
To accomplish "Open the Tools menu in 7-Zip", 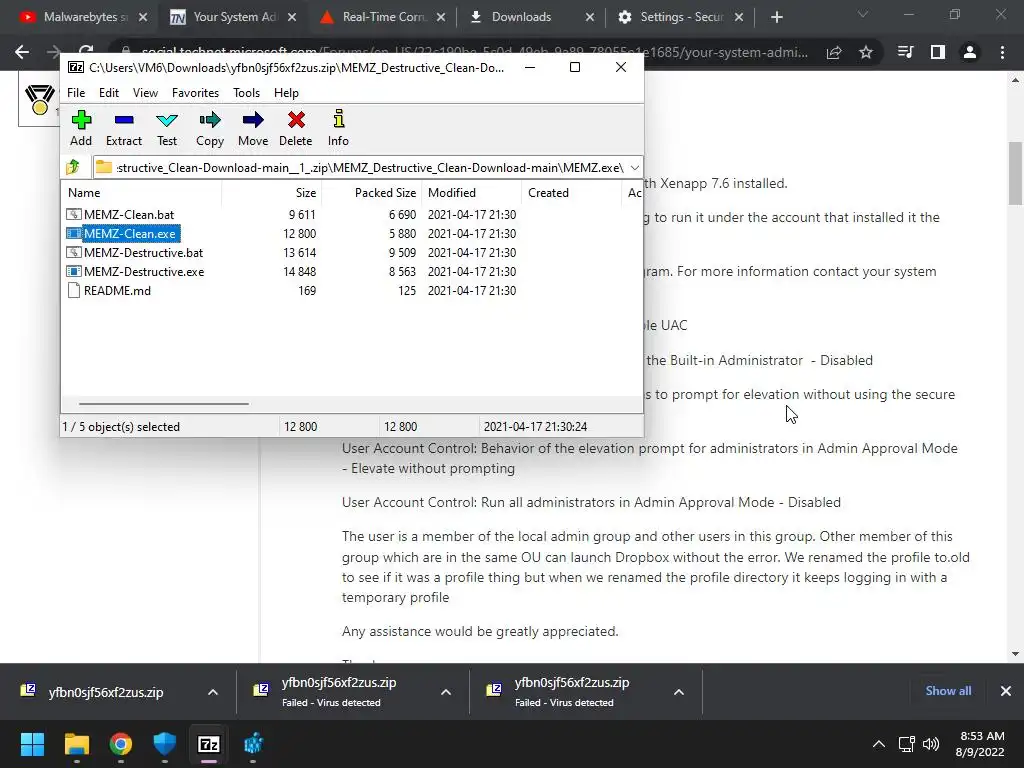I will tap(246, 93).
